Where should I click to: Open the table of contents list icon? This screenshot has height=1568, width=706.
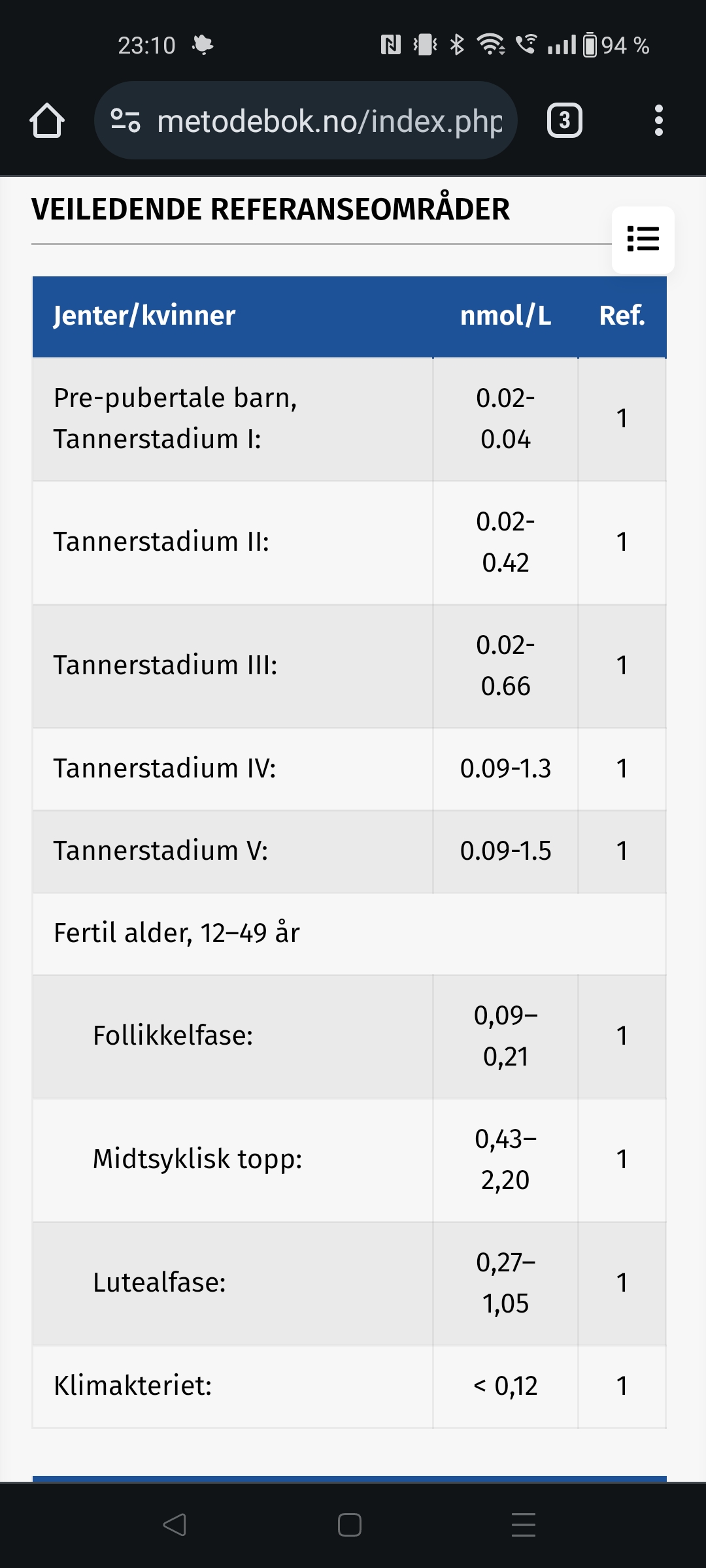[643, 239]
